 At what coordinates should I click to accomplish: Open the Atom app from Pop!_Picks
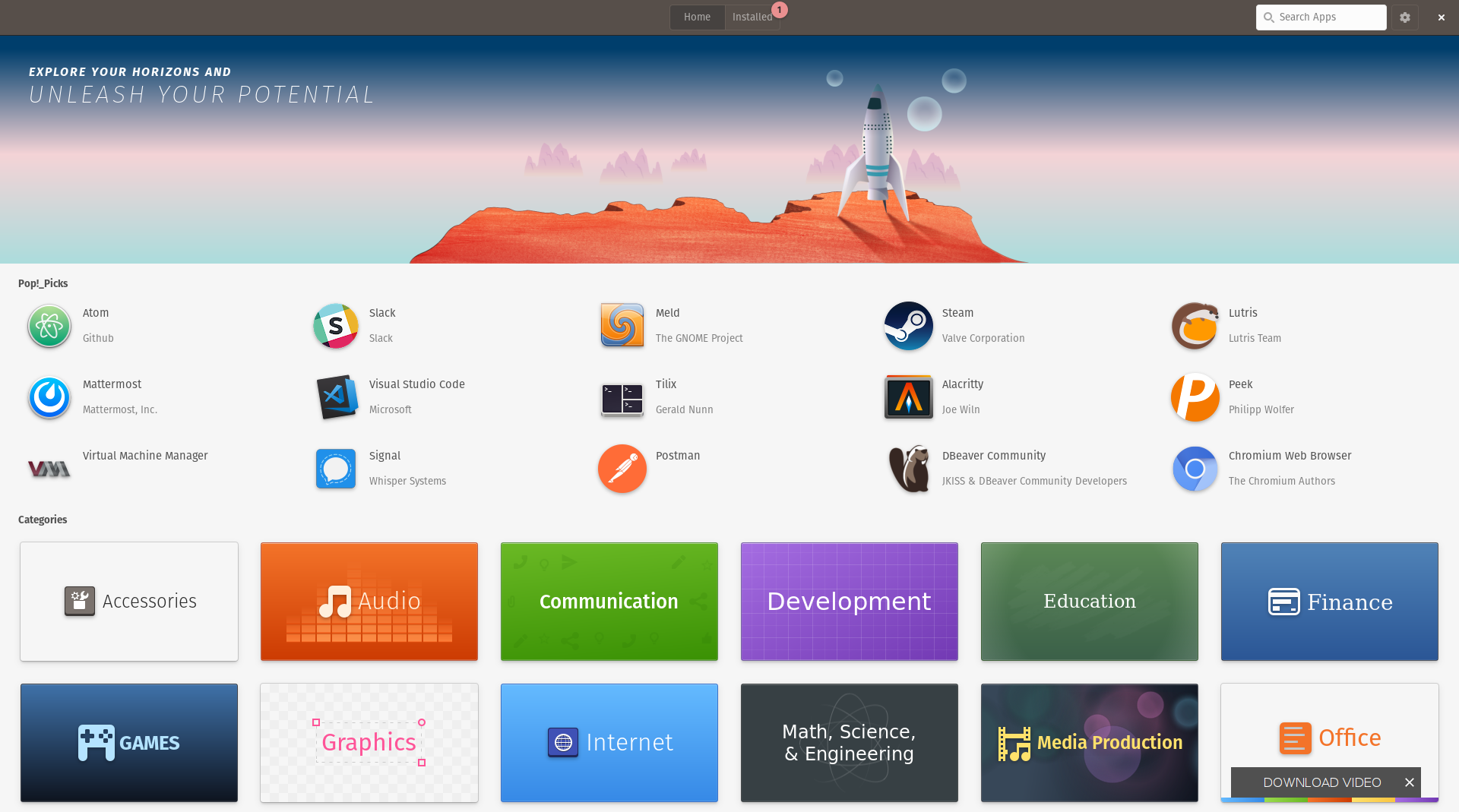coord(48,326)
